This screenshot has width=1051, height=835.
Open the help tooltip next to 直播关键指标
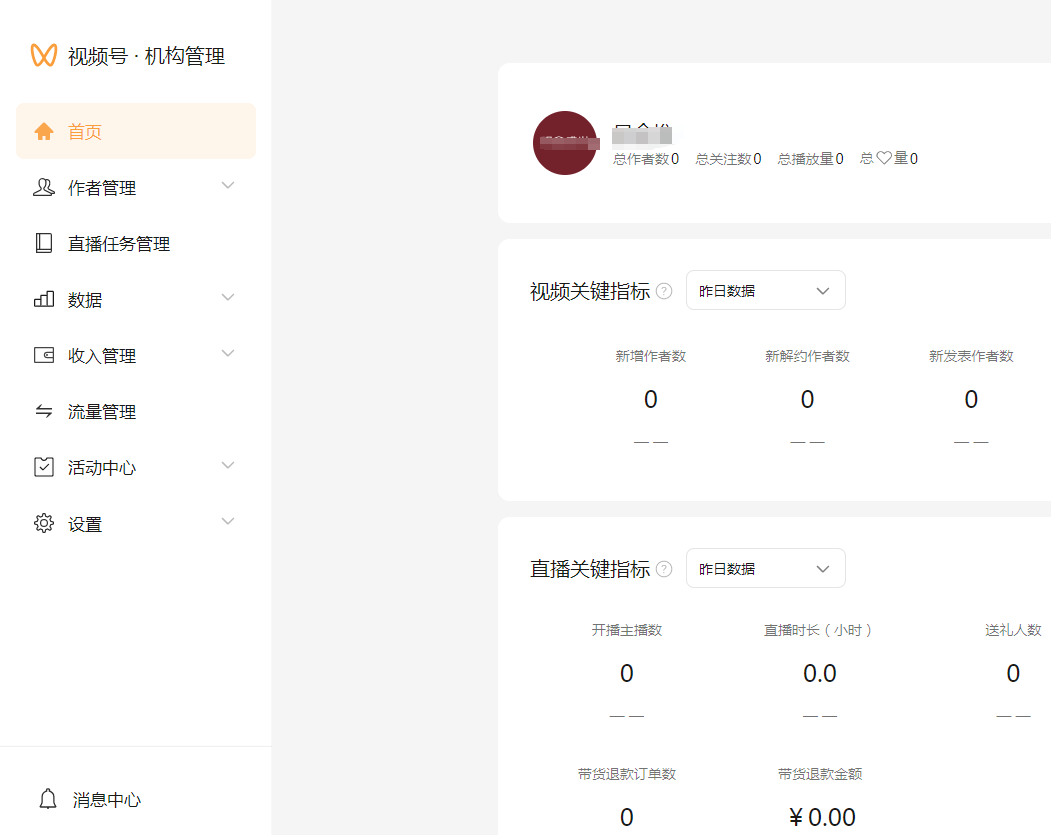pos(664,568)
